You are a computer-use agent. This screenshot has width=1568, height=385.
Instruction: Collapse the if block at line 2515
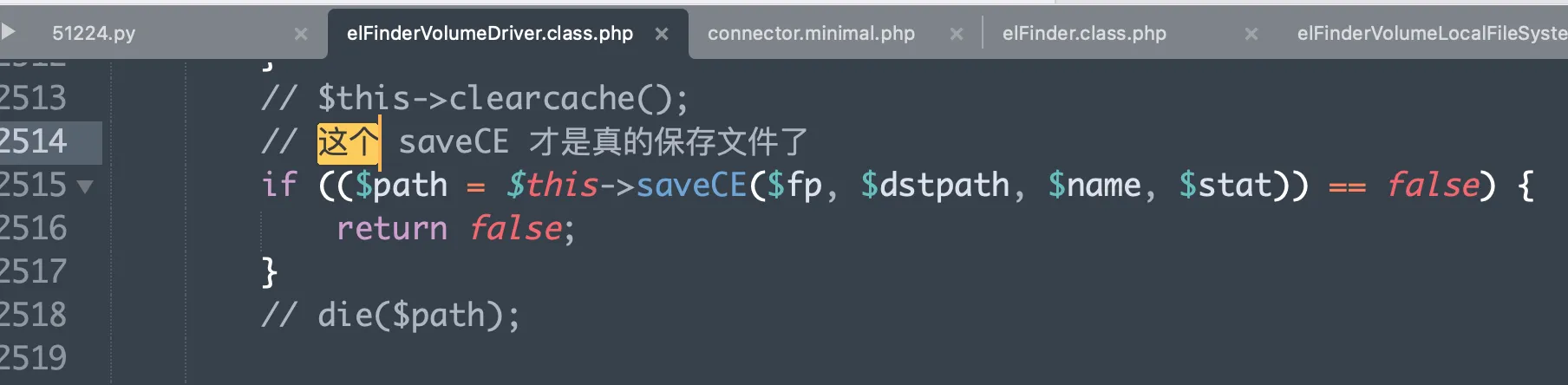point(85,186)
